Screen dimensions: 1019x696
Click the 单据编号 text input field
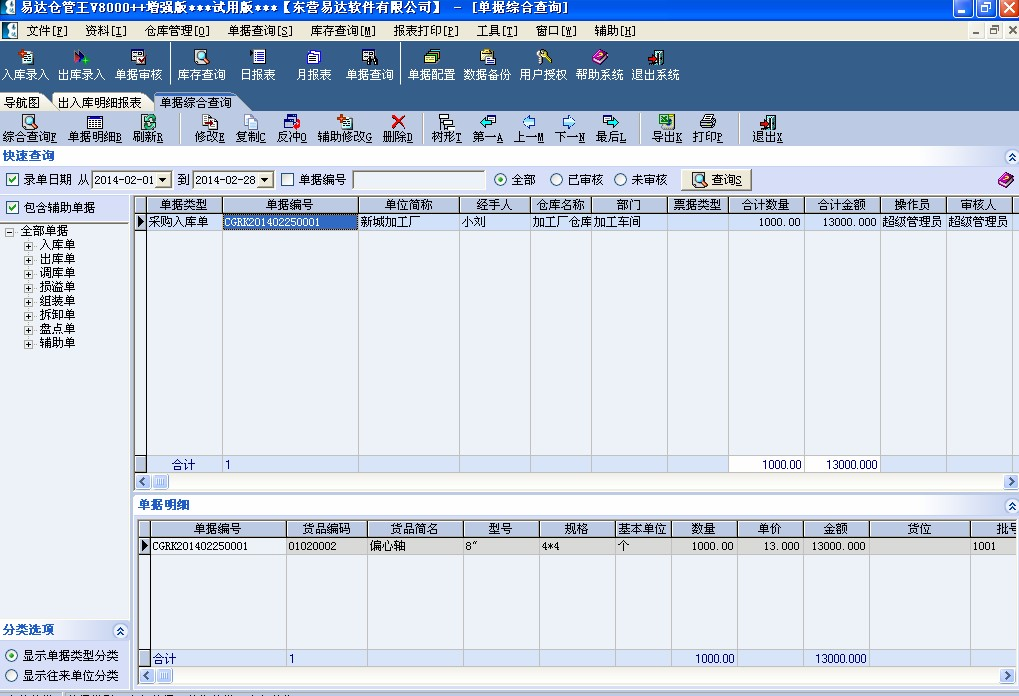pos(418,180)
